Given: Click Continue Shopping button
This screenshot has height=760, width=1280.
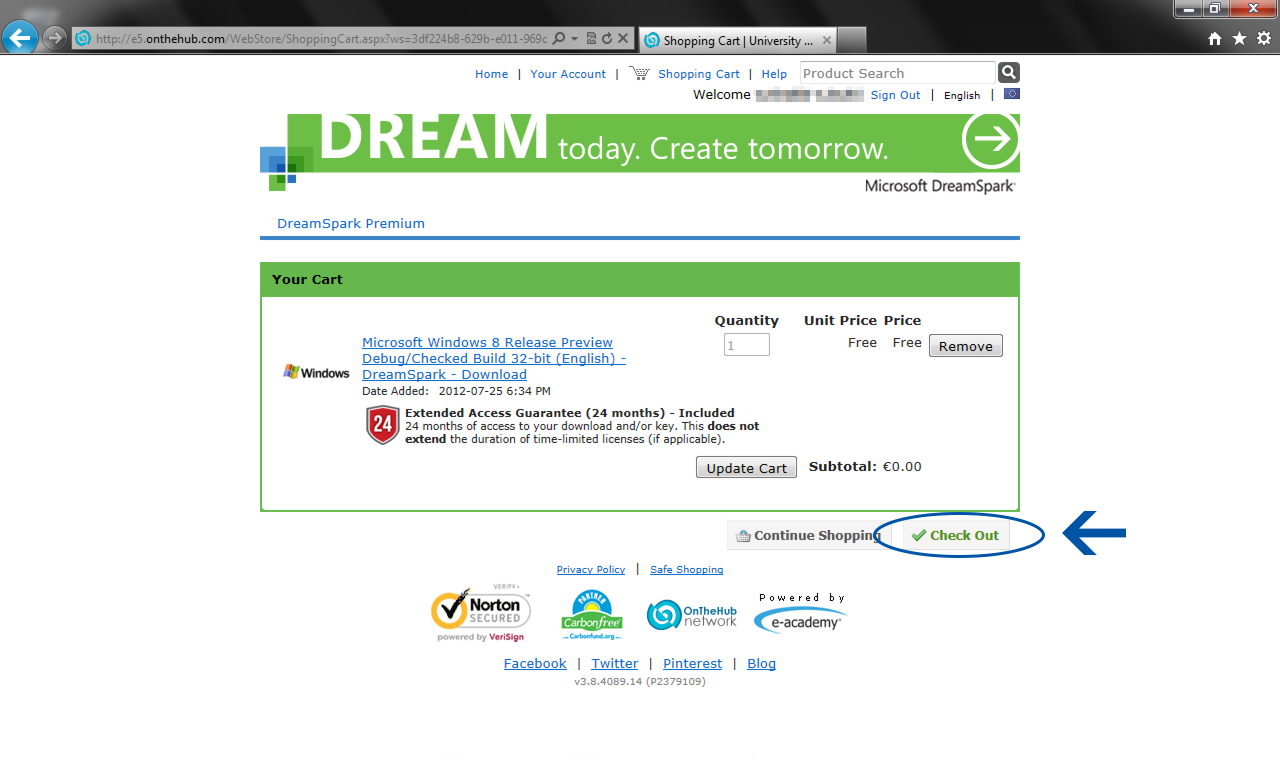Looking at the screenshot, I should (808, 536).
